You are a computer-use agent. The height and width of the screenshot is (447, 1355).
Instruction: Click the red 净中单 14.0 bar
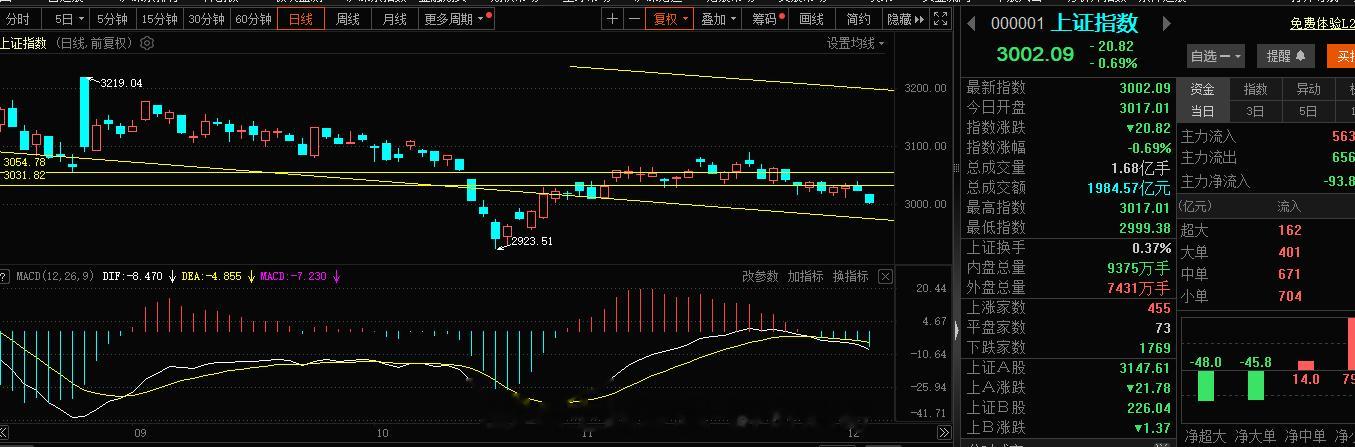click(x=1305, y=366)
